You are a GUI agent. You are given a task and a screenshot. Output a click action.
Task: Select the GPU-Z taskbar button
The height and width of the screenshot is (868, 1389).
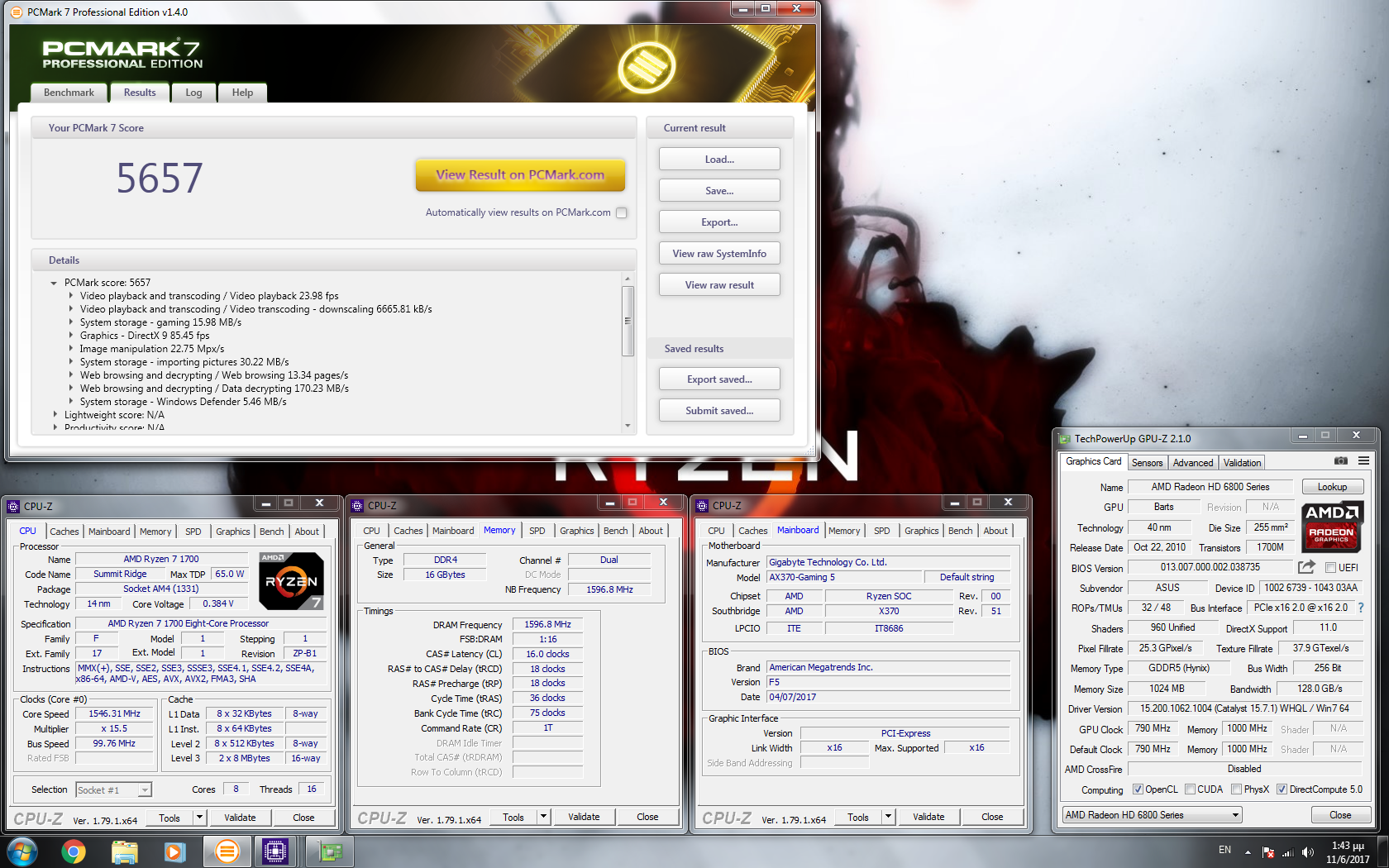(x=330, y=851)
